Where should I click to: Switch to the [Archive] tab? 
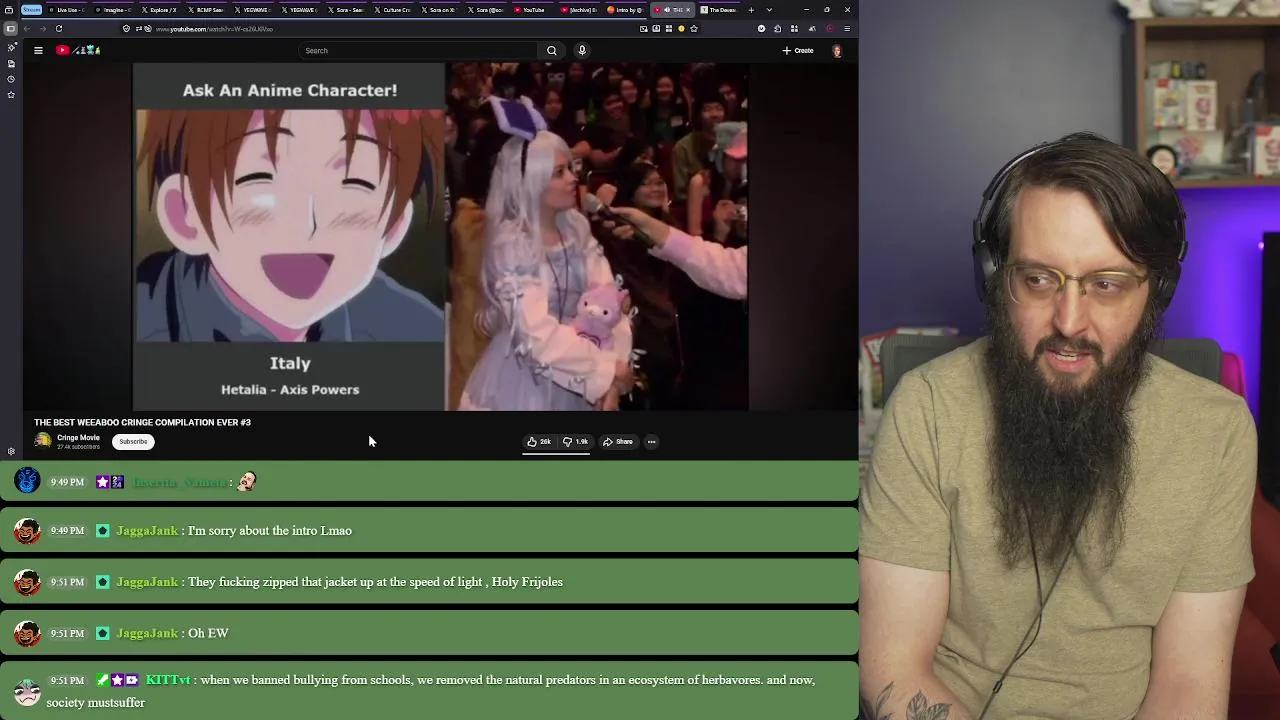point(578,10)
